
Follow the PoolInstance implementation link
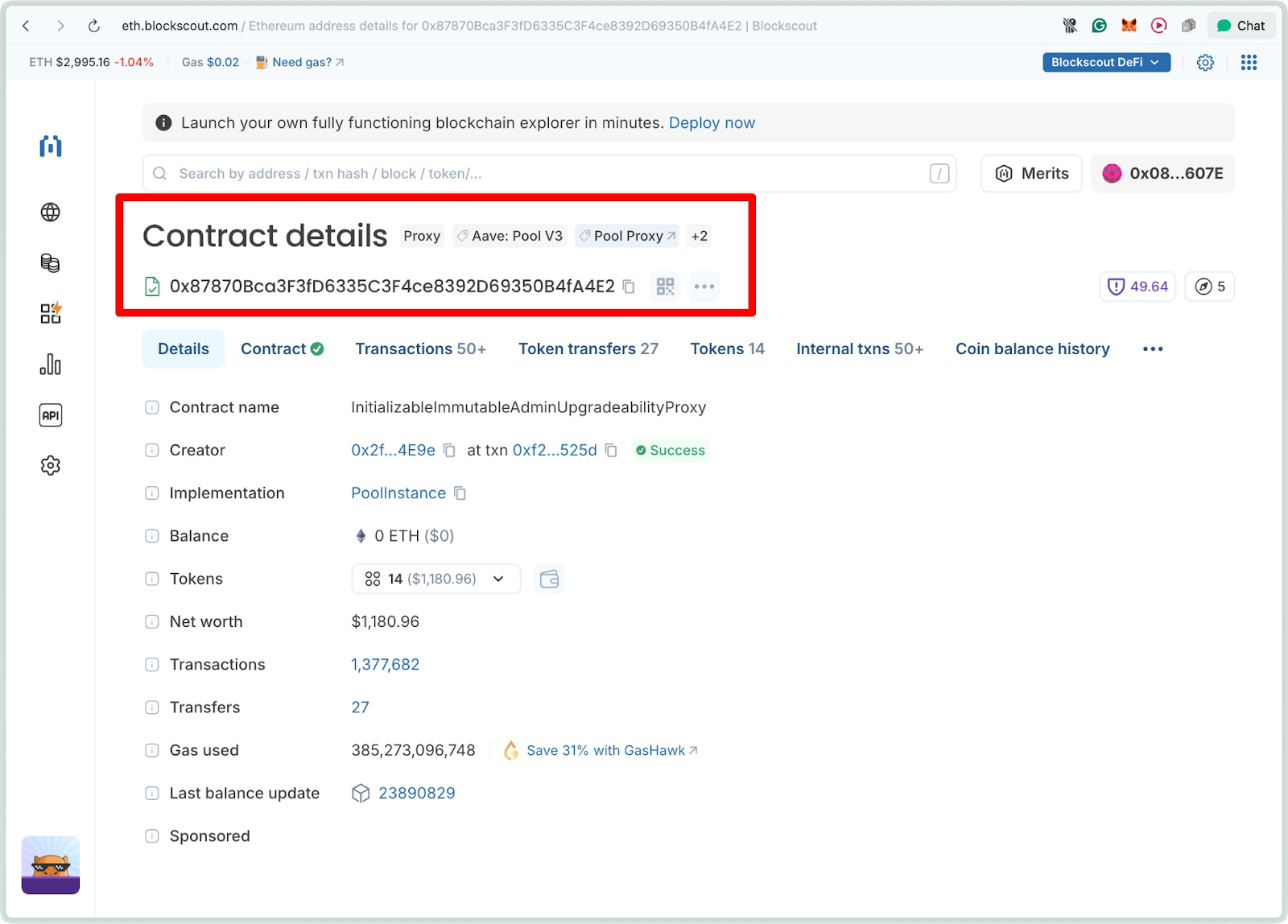[398, 493]
